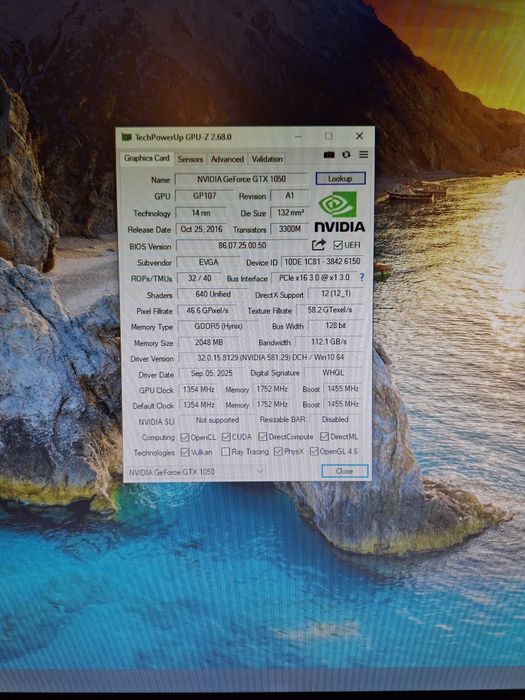Click the GPU Clock row Boost value 1455 MHz
525x700 pixels.
click(x=343, y=388)
